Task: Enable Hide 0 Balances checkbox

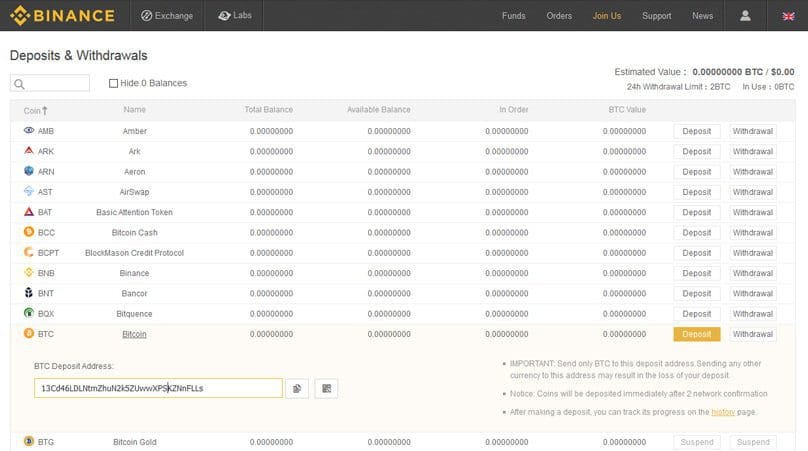Action: click(x=114, y=83)
